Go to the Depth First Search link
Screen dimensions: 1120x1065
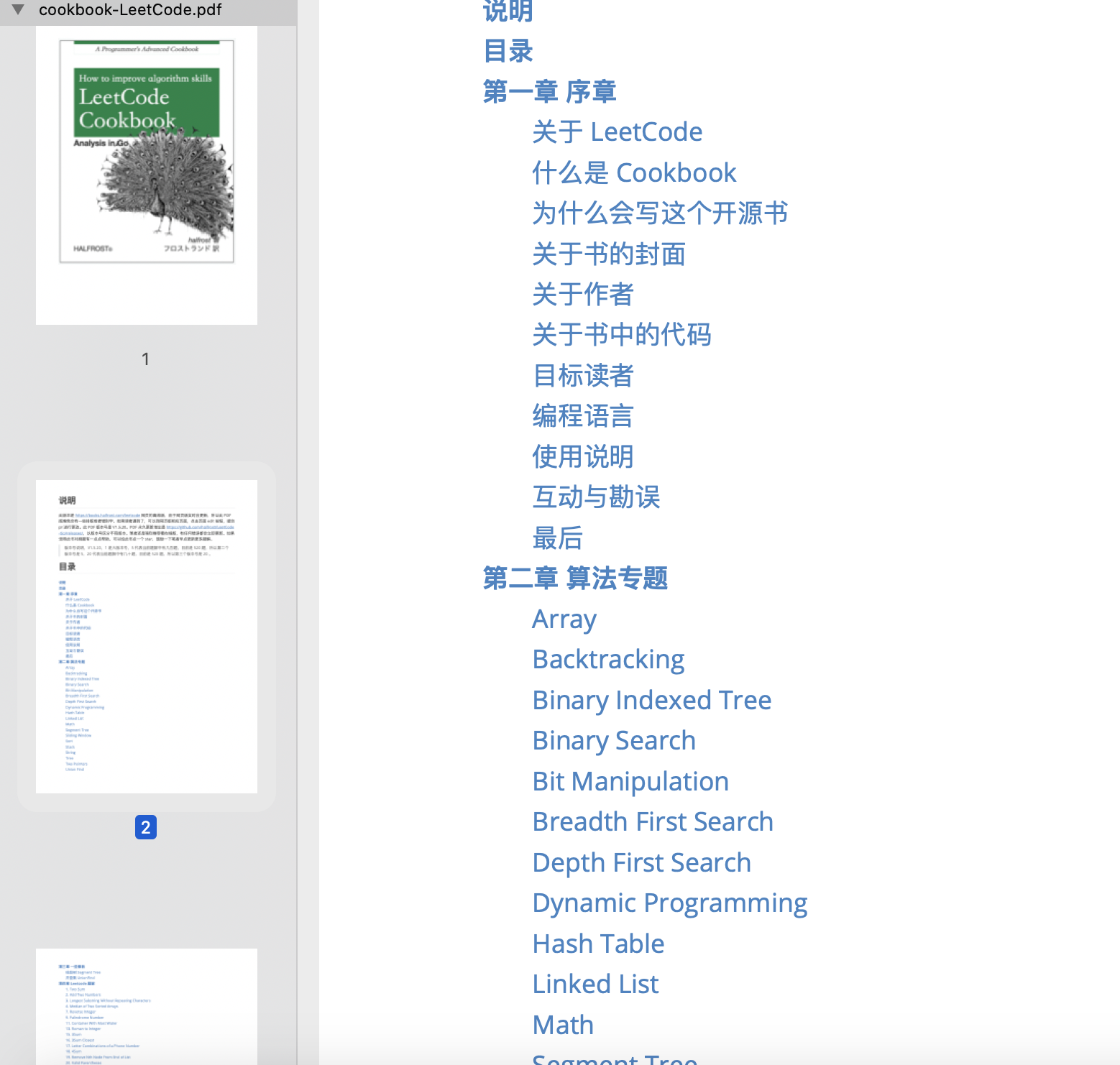point(642,863)
